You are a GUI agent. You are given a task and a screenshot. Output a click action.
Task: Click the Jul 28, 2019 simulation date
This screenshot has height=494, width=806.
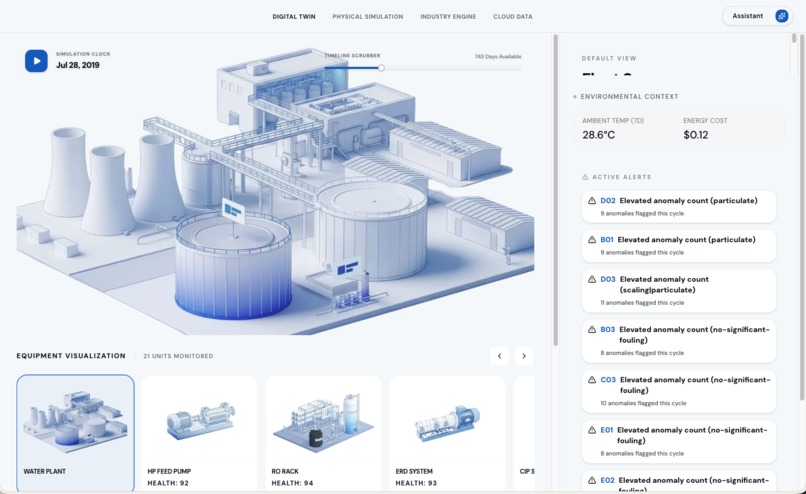[78, 65]
